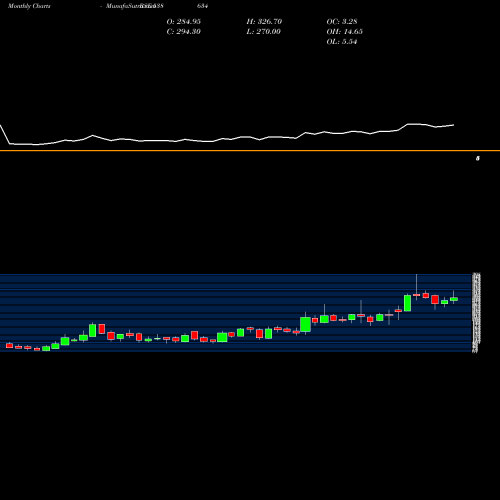Click the overlapped MunafaSutra header label
The width and height of the screenshot is (500, 500).
point(134,6)
